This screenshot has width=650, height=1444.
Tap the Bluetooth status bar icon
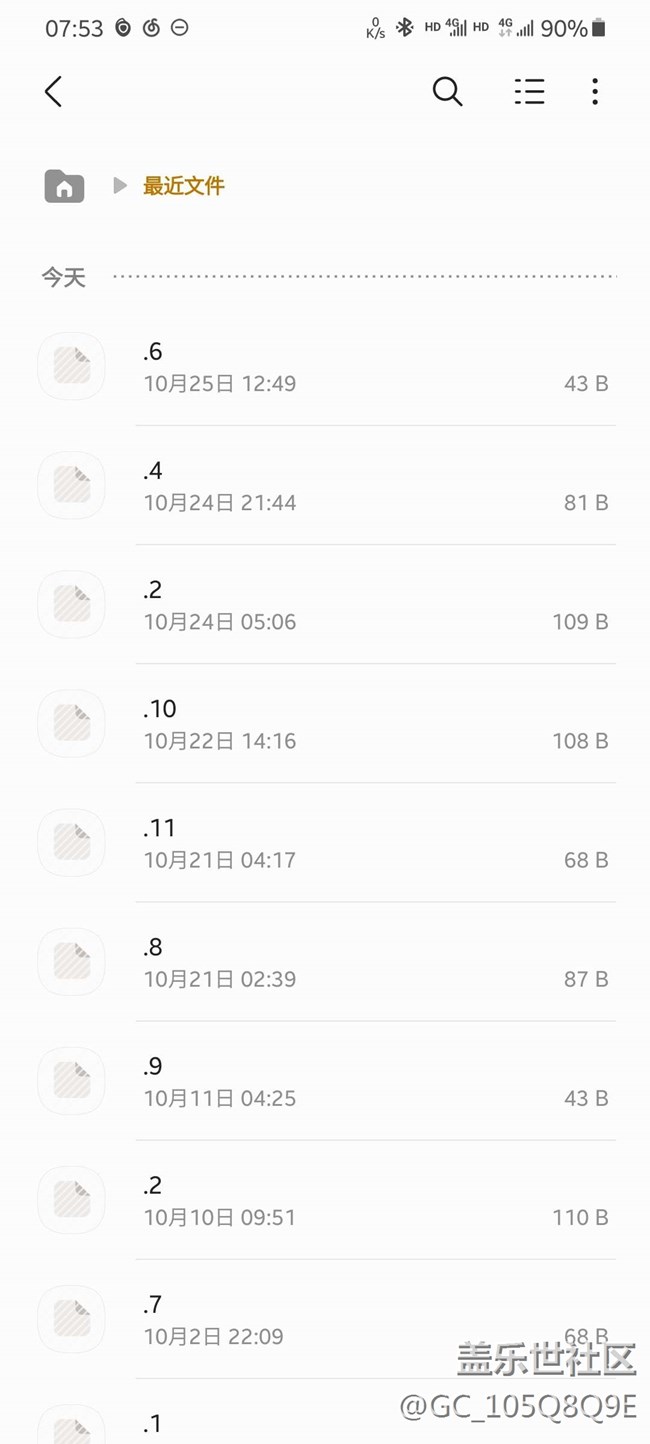pyautogui.click(x=404, y=28)
